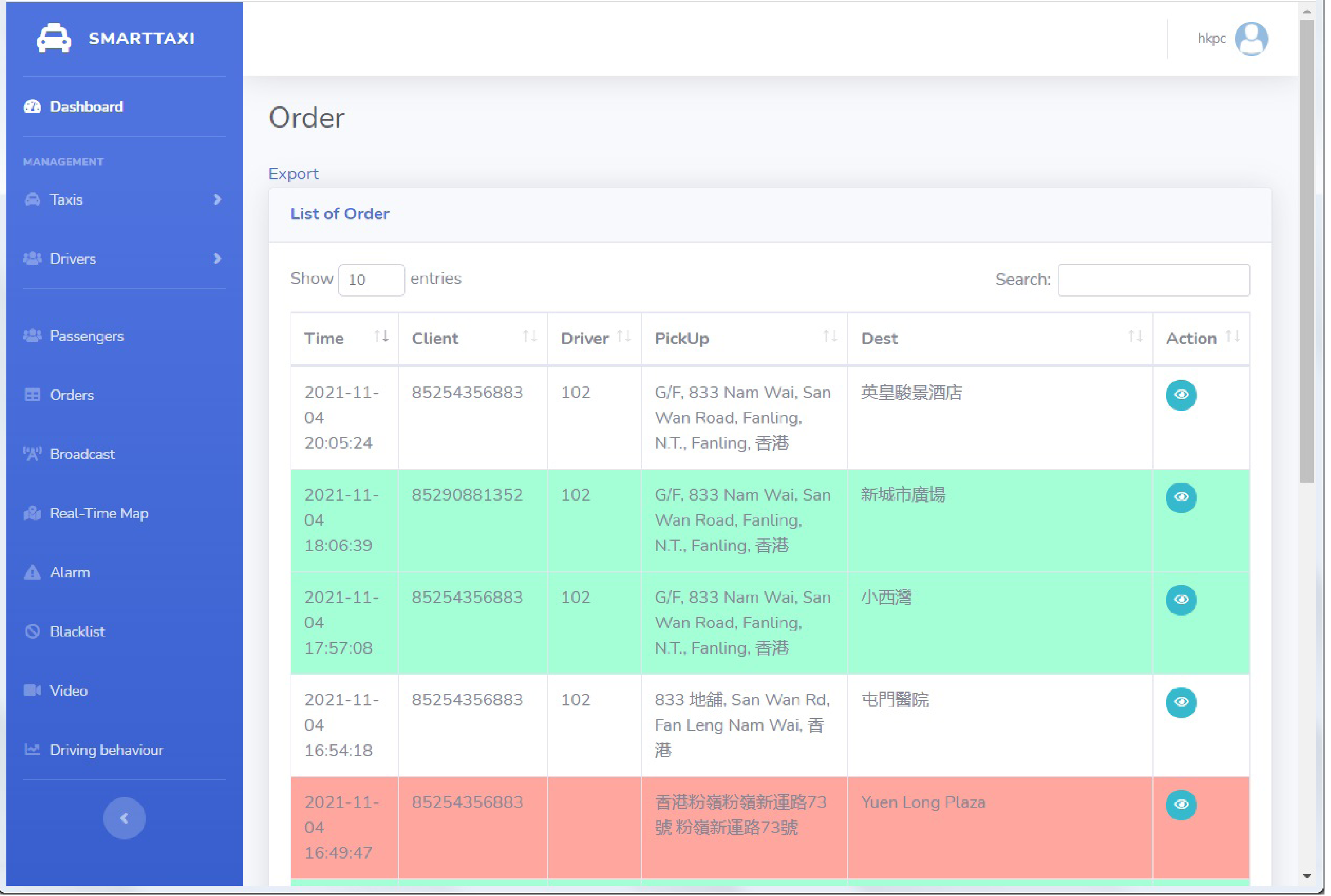Click the Drivers people icon in sidebar

coord(33,258)
